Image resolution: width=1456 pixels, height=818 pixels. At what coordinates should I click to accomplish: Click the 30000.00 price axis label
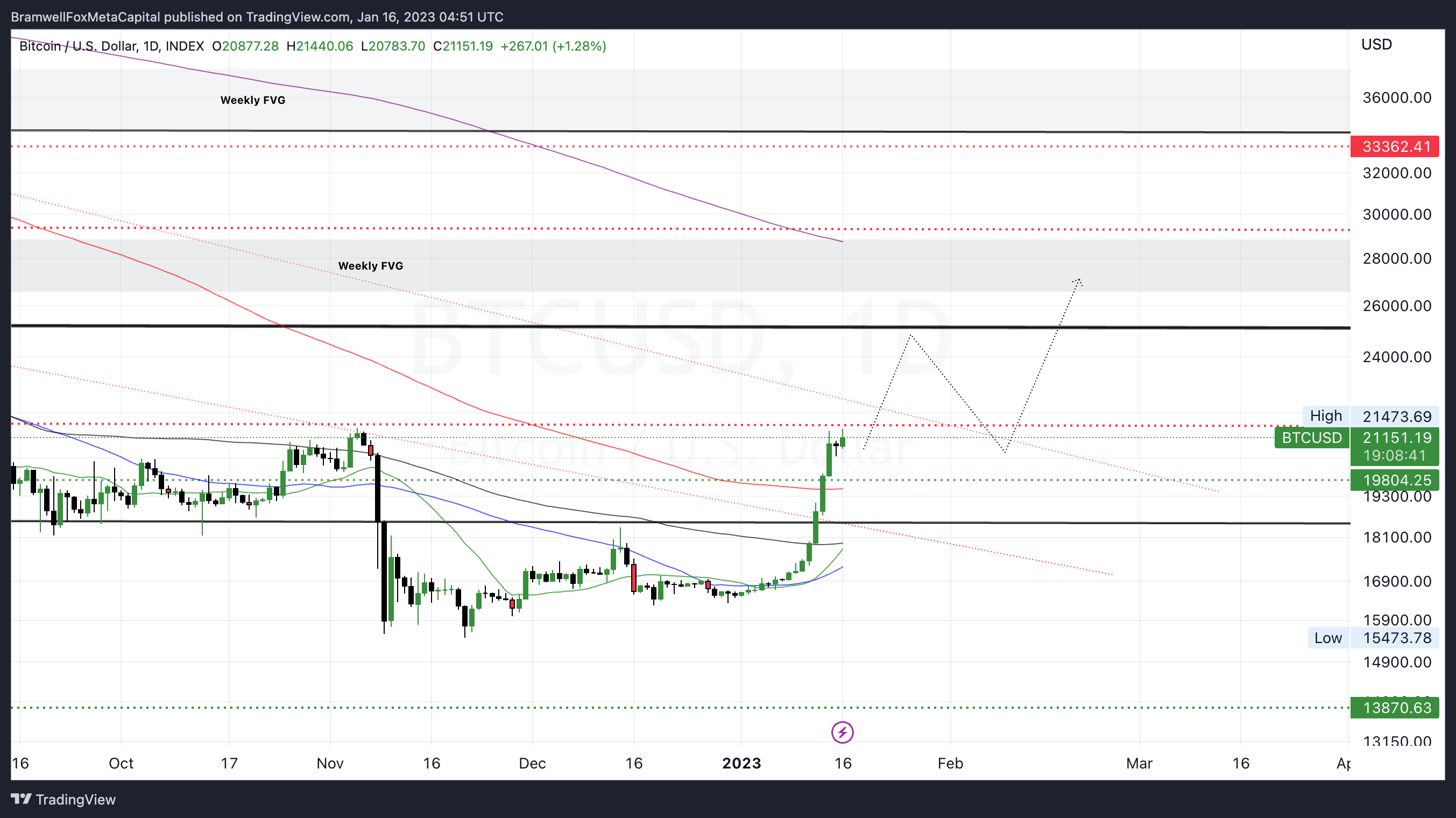pyautogui.click(x=1397, y=214)
